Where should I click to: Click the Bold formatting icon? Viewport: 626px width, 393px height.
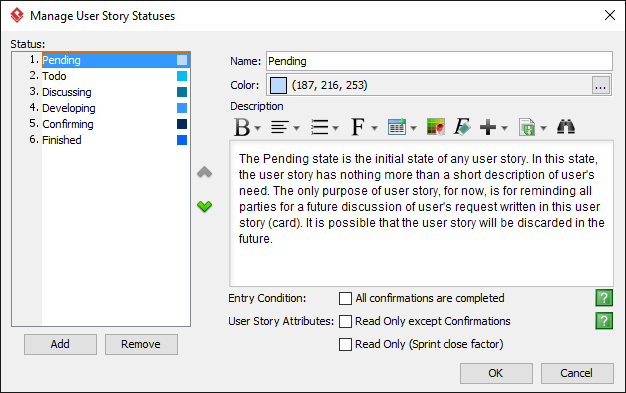pyautogui.click(x=242, y=128)
